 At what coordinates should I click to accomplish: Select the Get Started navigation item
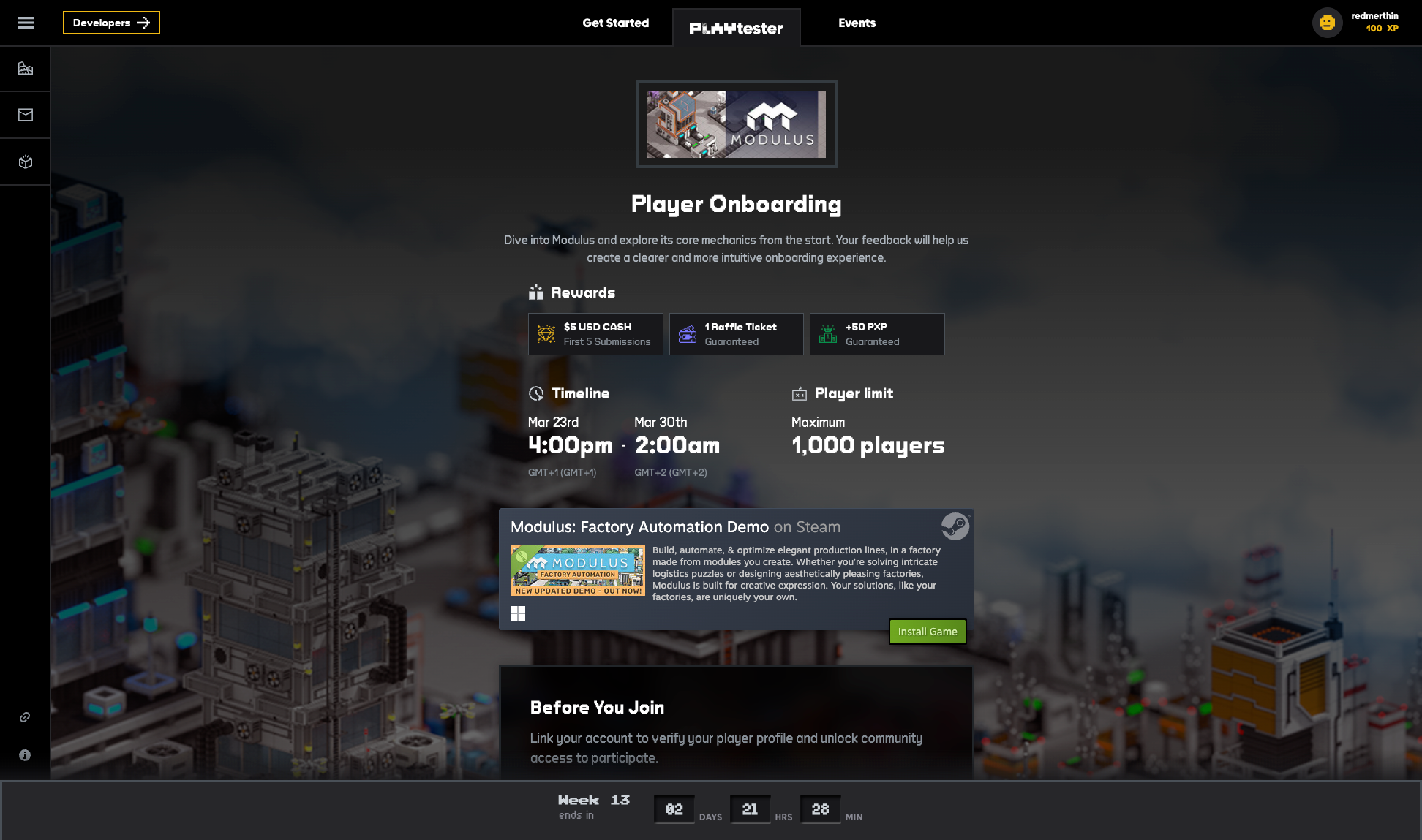pyautogui.click(x=616, y=23)
